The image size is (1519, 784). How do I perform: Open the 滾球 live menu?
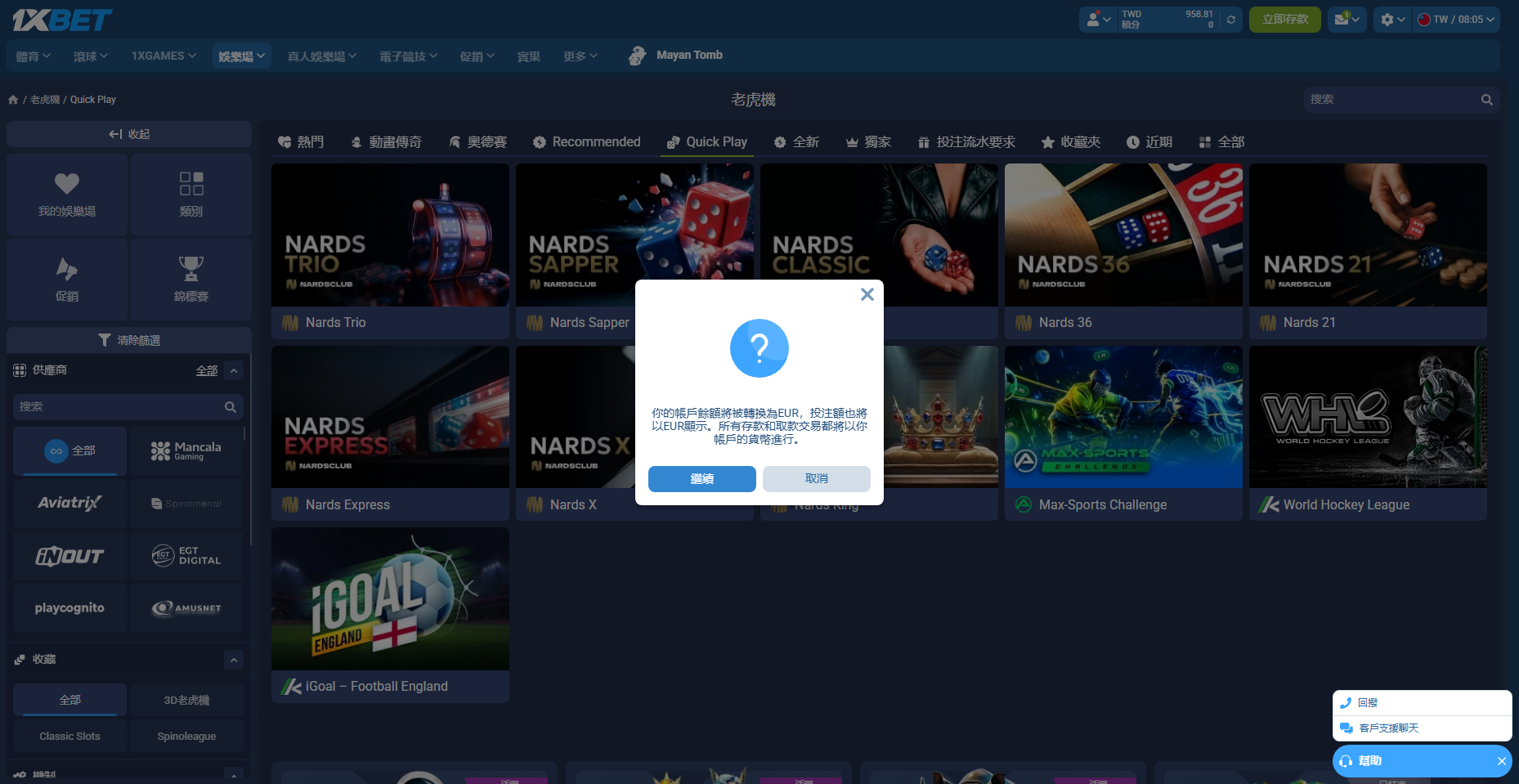[x=91, y=56]
